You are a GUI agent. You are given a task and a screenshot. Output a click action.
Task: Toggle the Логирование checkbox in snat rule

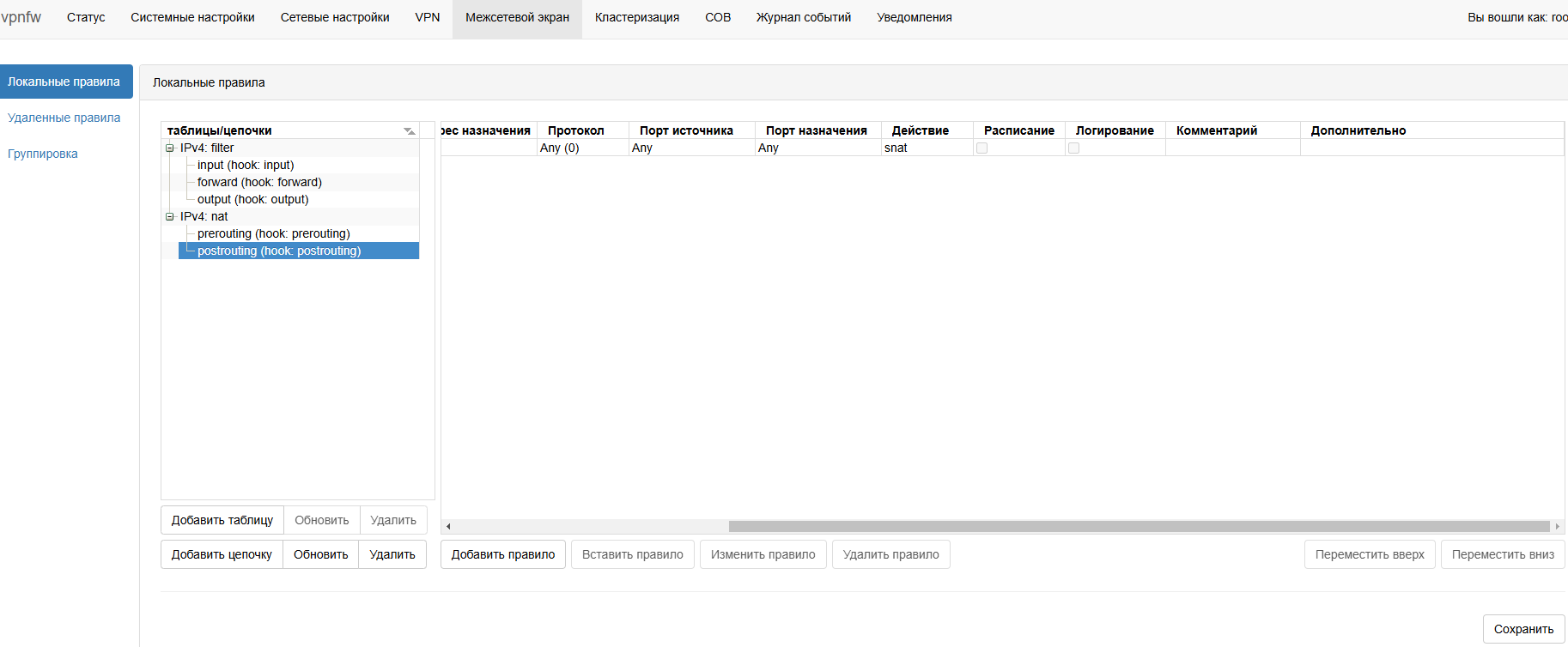pyautogui.click(x=1073, y=148)
